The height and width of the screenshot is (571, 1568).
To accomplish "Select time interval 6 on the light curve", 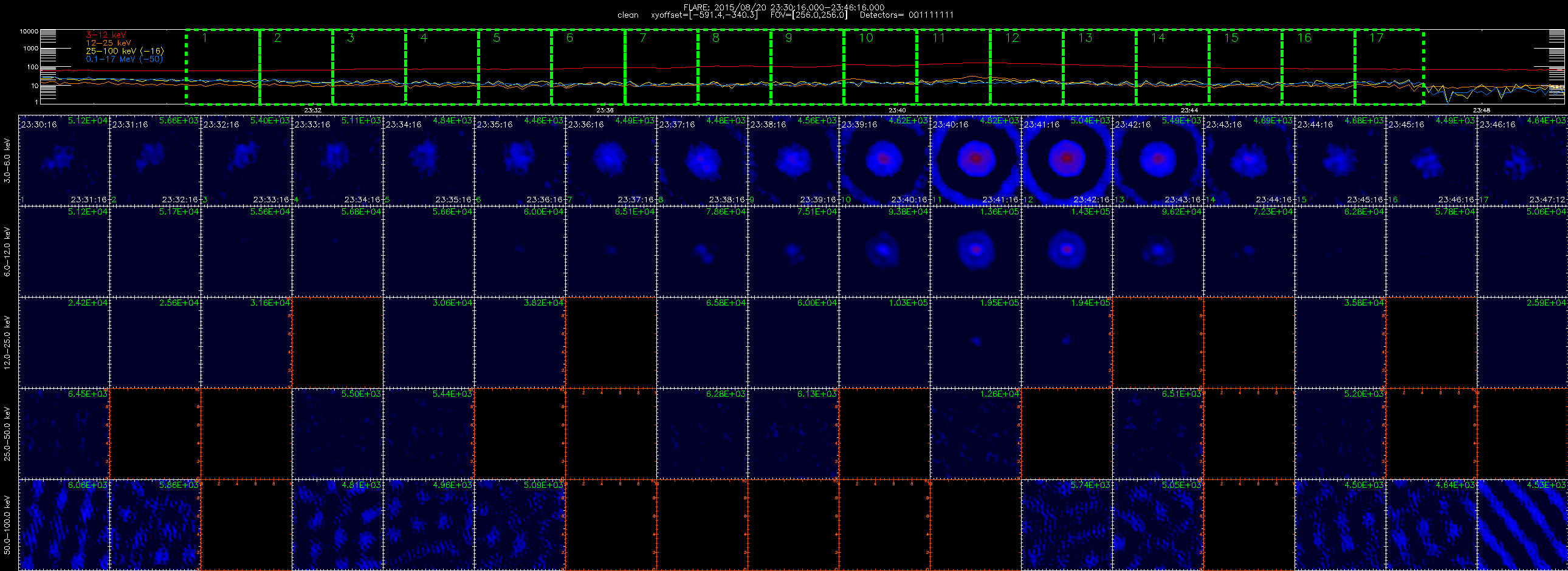I will (588, 67).
